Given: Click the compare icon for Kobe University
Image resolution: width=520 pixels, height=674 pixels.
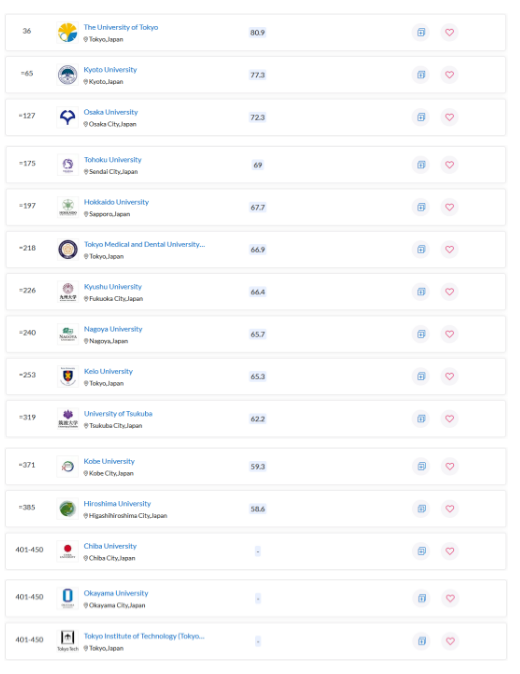Looking at the screenshot, I should [422, 466].
